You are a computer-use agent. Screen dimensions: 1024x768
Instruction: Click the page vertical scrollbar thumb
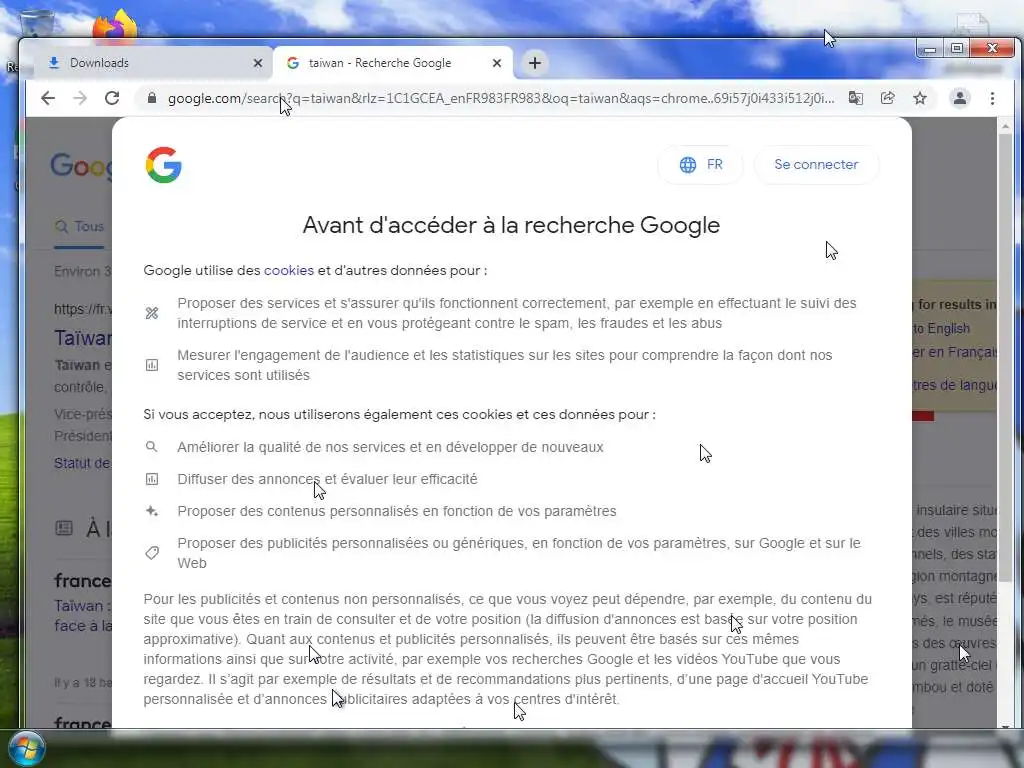(1005, 357)
